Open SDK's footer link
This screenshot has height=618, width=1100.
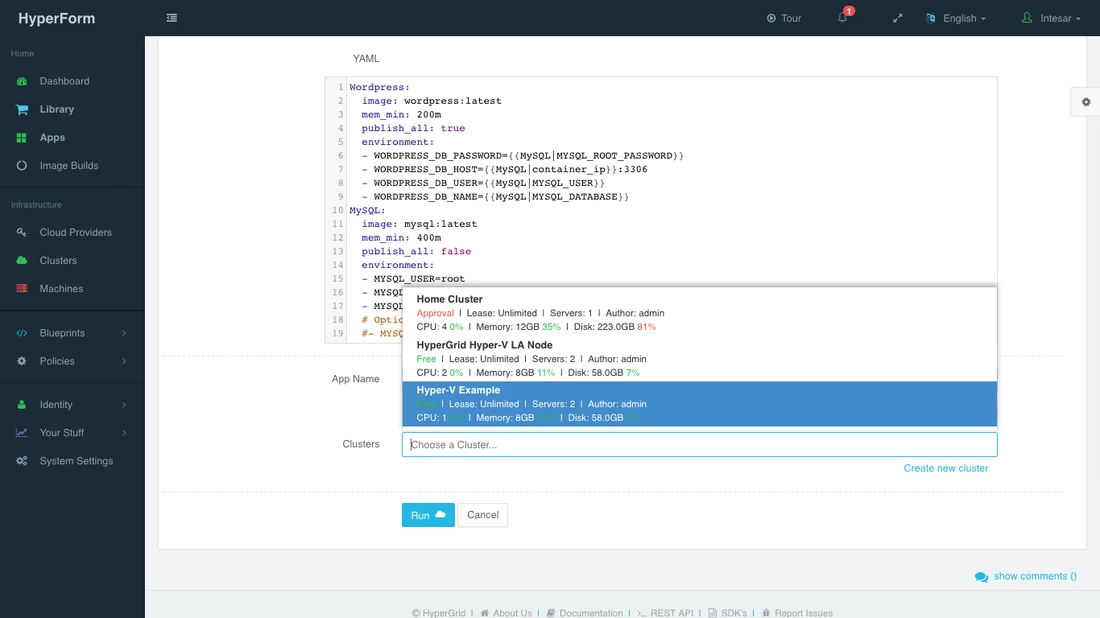[734, 613]
